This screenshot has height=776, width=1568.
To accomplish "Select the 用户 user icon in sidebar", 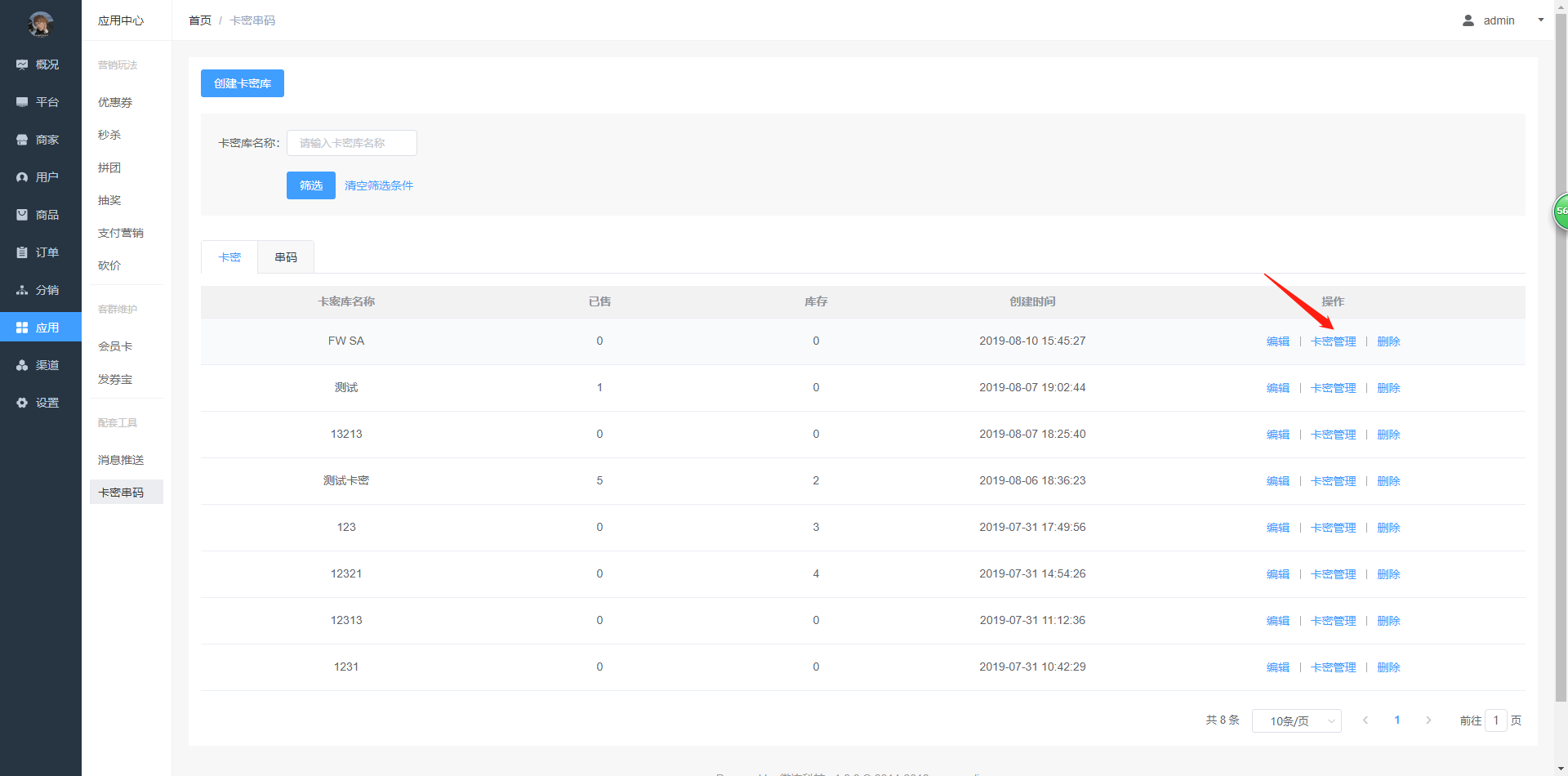I will pos(22,177).
